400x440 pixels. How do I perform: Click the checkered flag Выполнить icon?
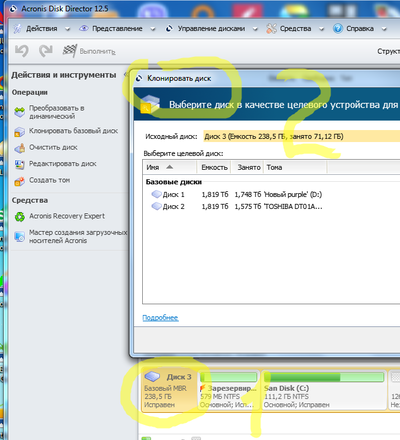tap(70, 51)
